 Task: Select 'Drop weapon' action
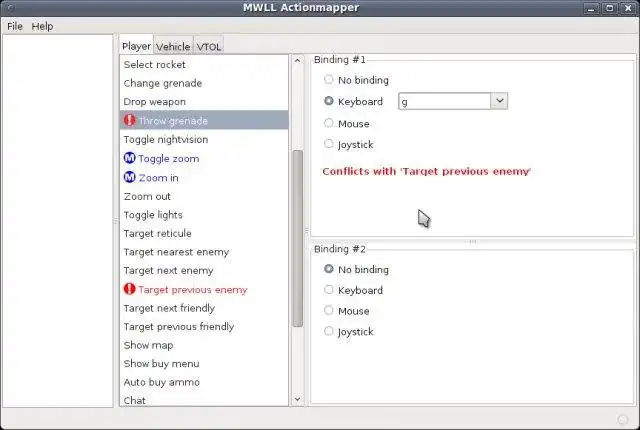204,102
